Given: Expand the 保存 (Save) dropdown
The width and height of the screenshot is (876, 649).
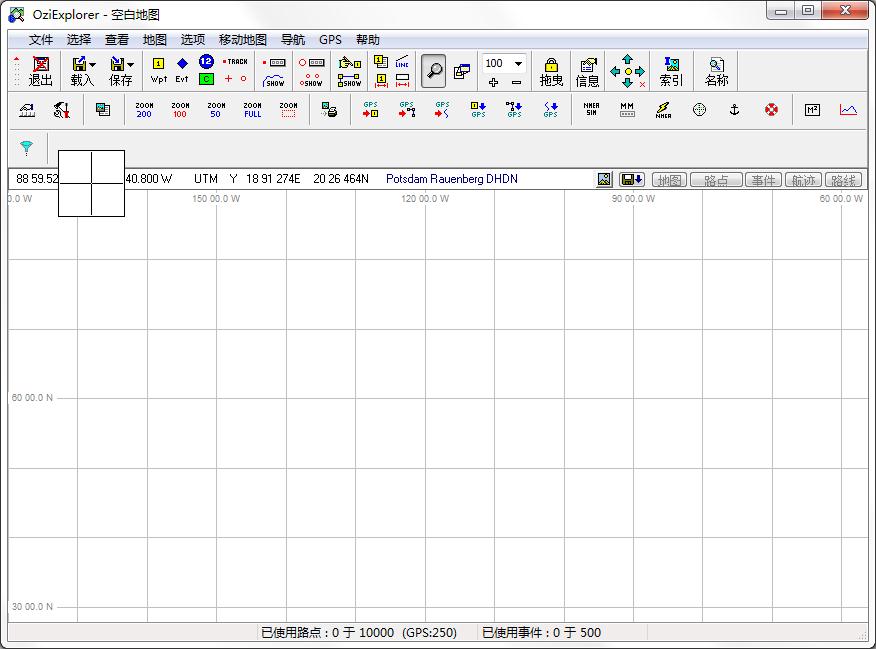Looking at the screenshot, I should 132,65.
